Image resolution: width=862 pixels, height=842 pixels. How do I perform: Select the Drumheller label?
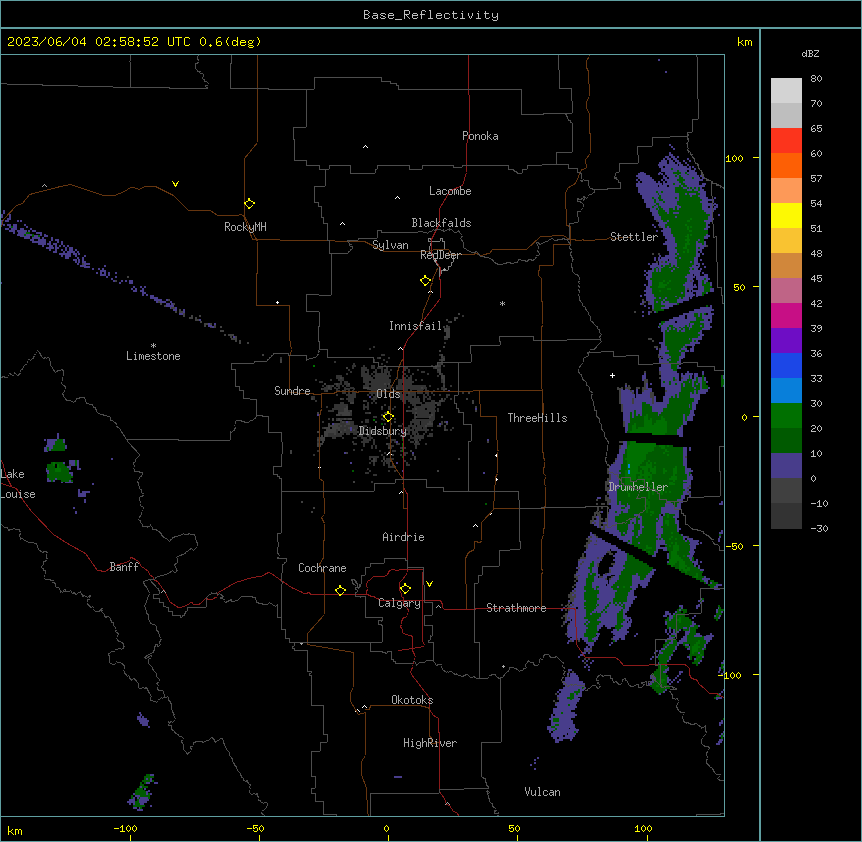point(638,487)
